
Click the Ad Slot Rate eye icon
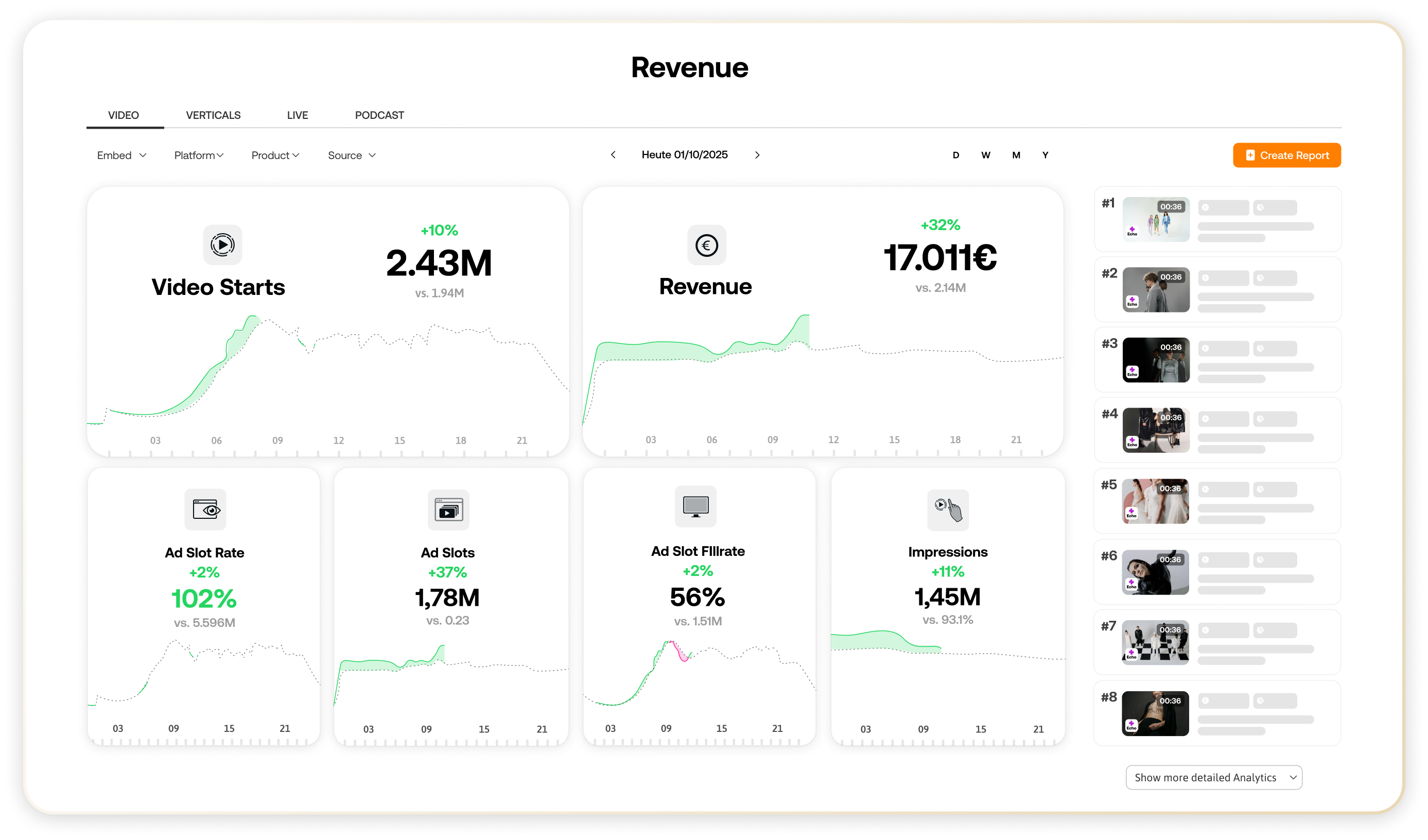pyautogui.click(x=205, y=509)
